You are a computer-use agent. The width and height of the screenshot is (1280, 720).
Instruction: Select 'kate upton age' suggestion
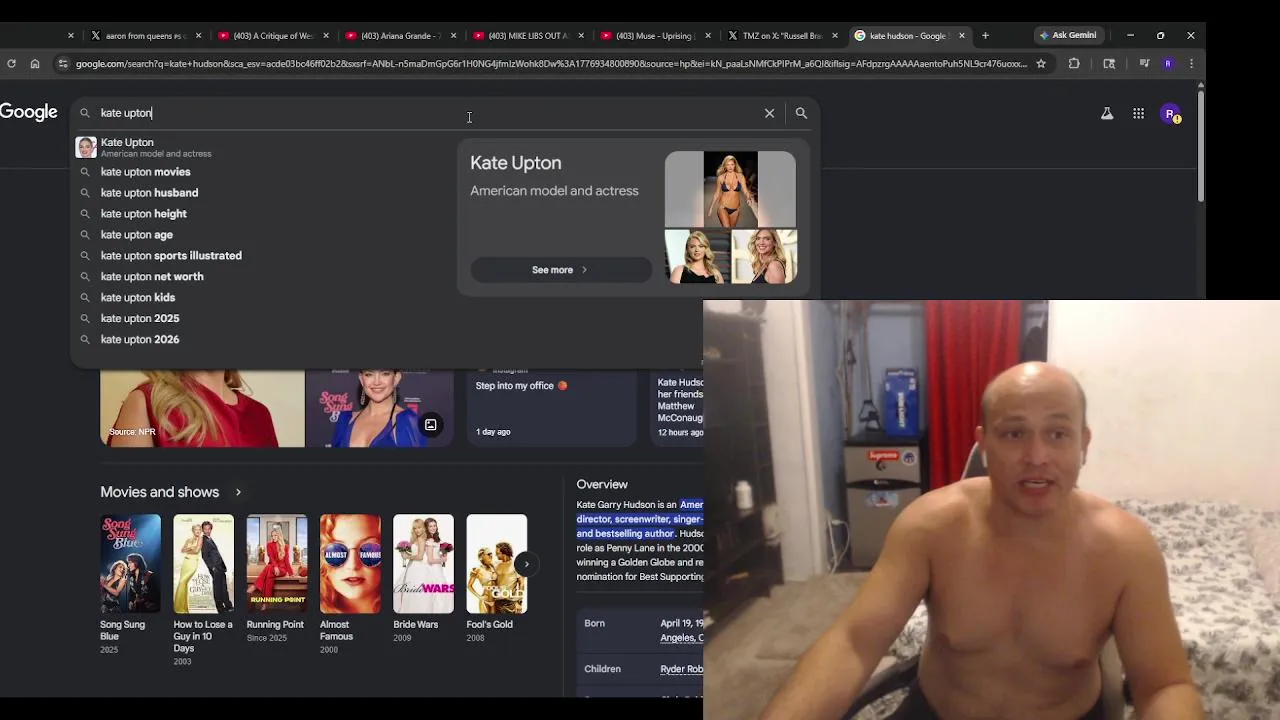(262, 235)
